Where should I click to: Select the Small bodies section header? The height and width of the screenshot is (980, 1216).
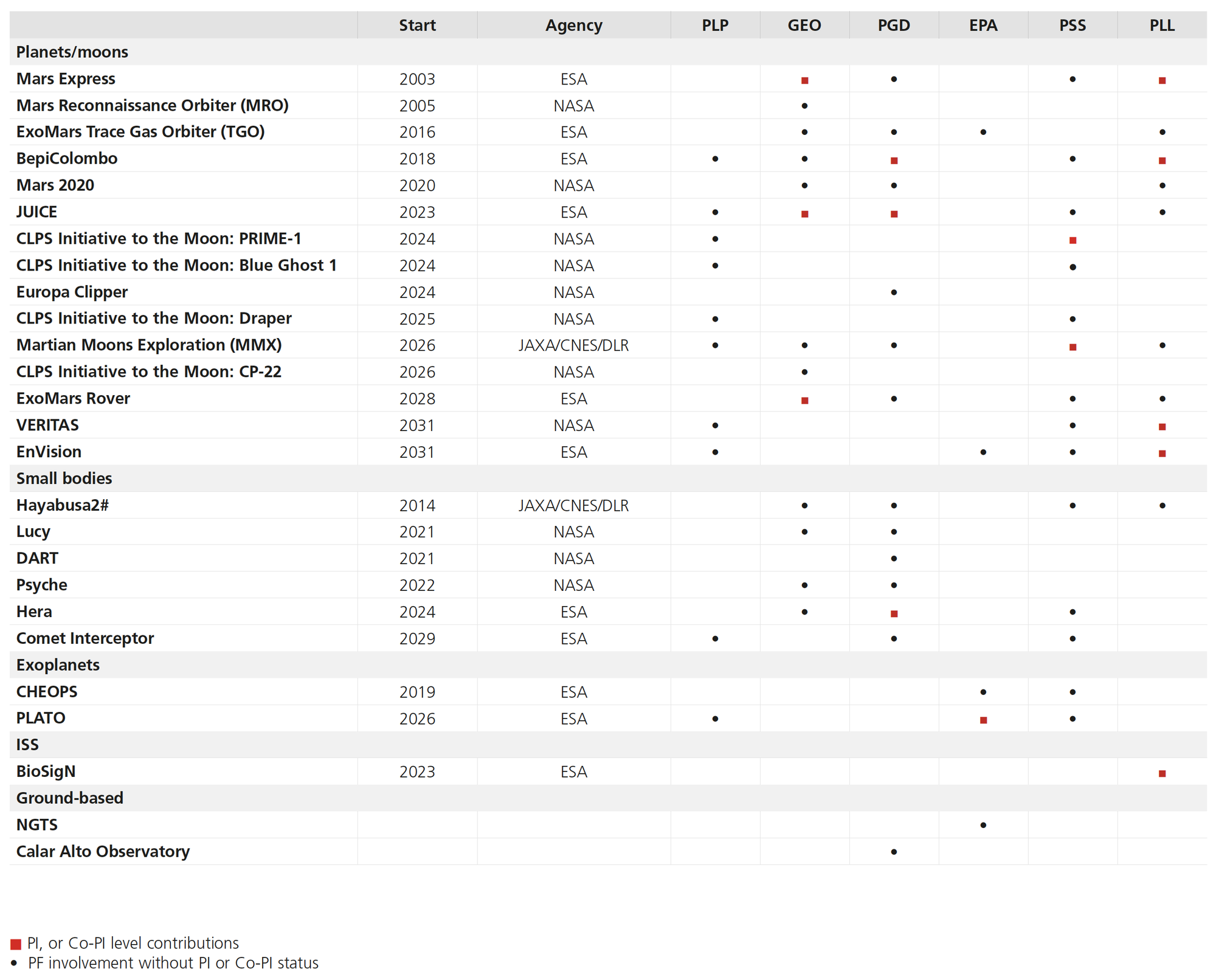pyautogui.click(x=64, y=478)
